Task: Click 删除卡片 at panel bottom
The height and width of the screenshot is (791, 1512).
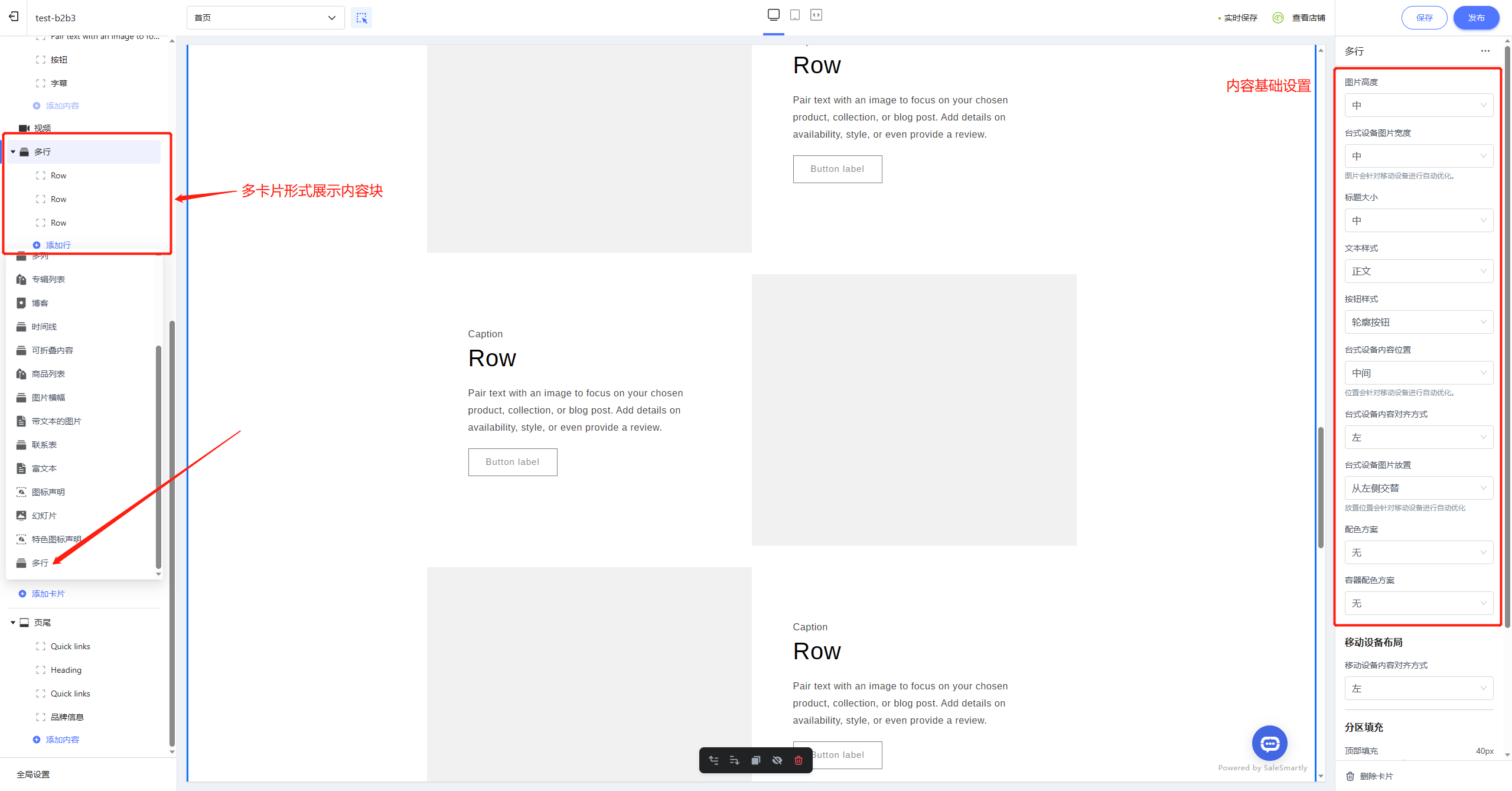Action: click(1376, 776)
